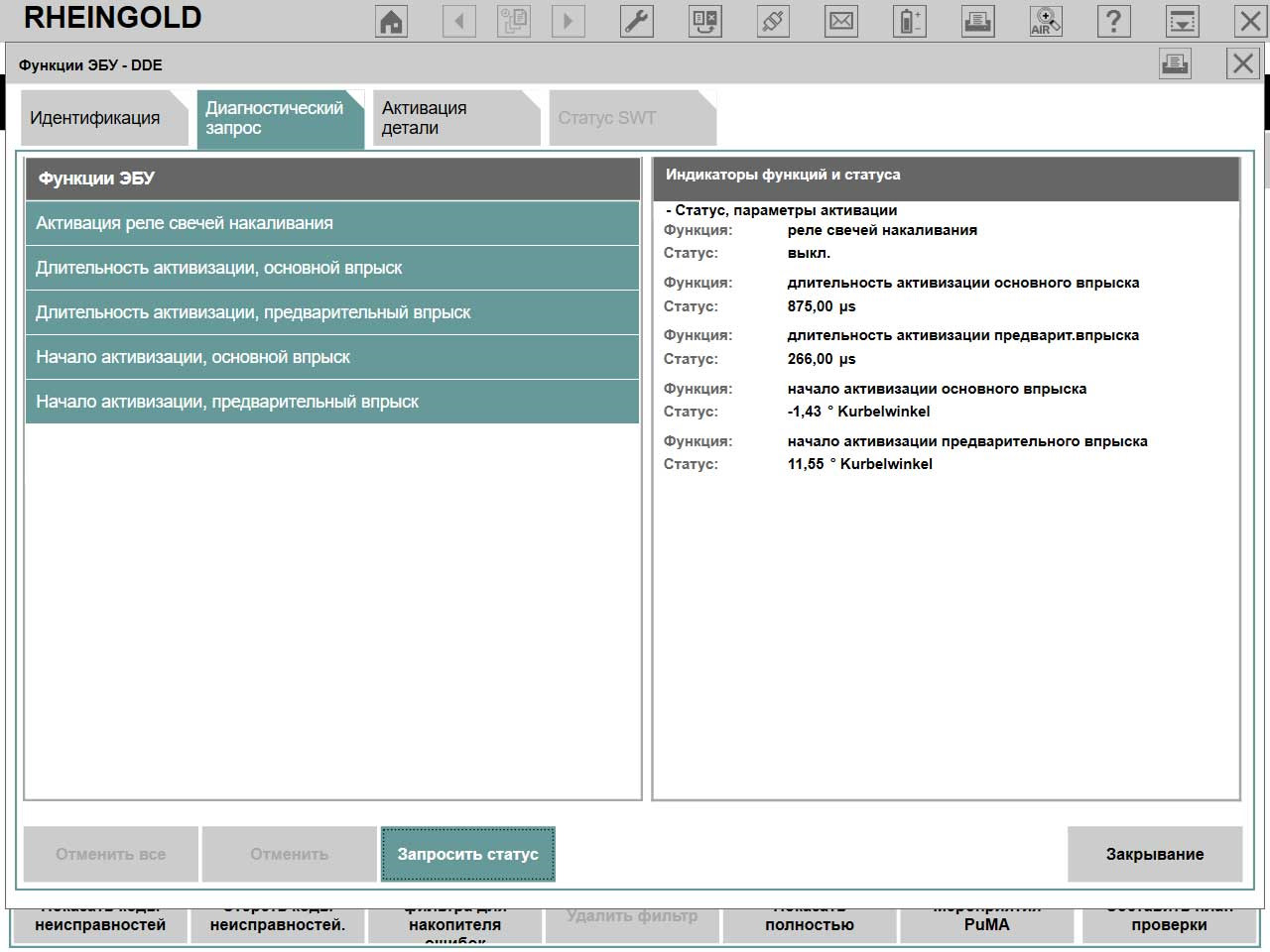Click the составить план проверки button
Screen dimensions: 1270x952
pyautogui.click(x=1169, y=925)
